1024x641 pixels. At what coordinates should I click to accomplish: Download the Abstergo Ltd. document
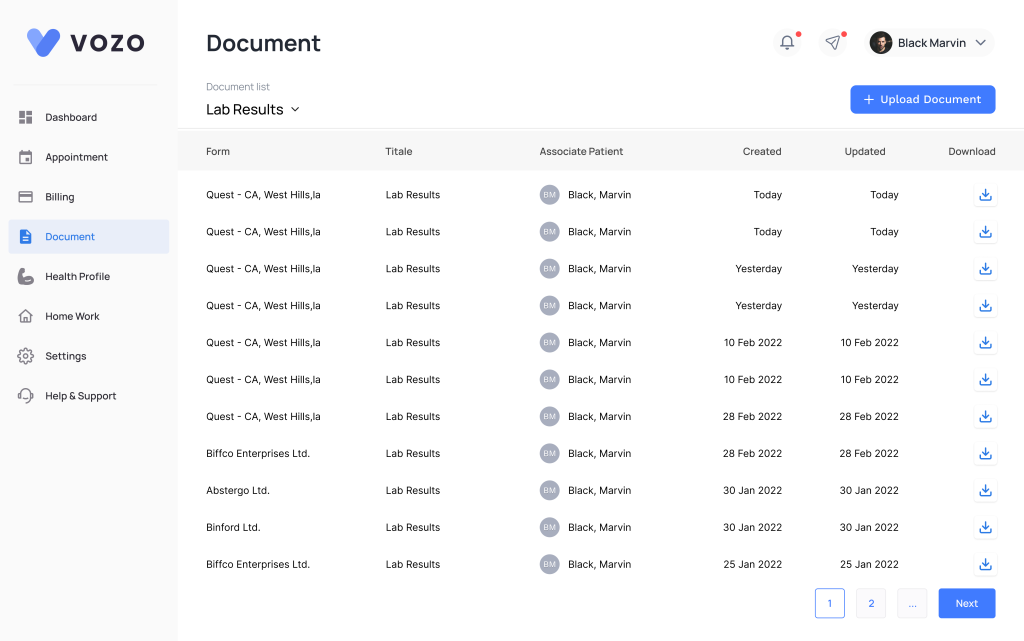[985, 491]
